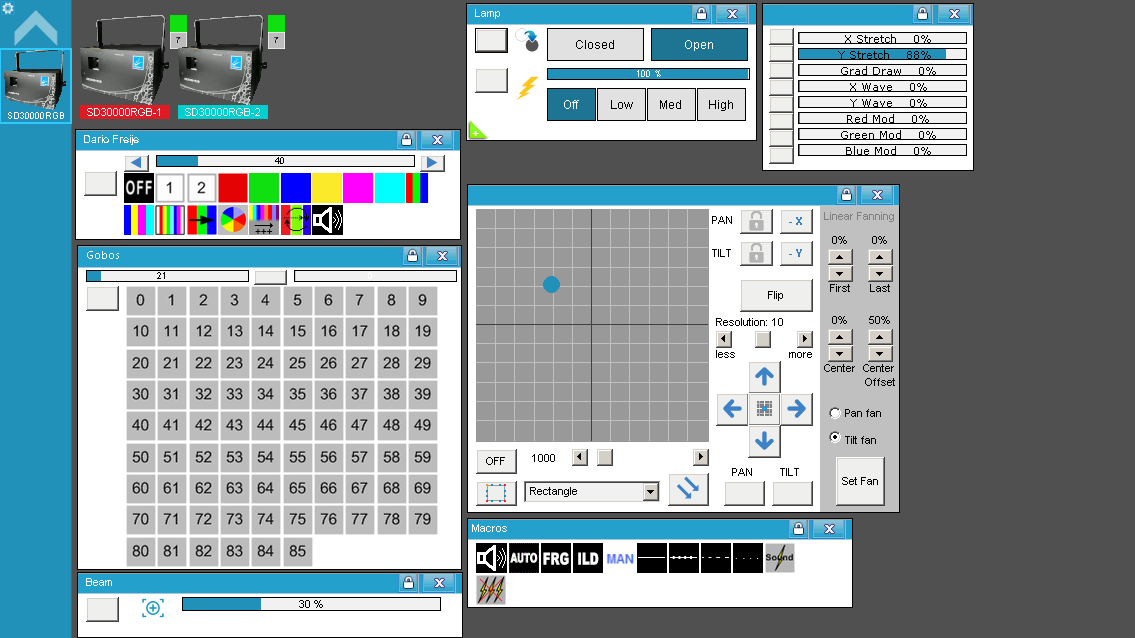Click the Sound lightning macro

click(x=780, y=558)
